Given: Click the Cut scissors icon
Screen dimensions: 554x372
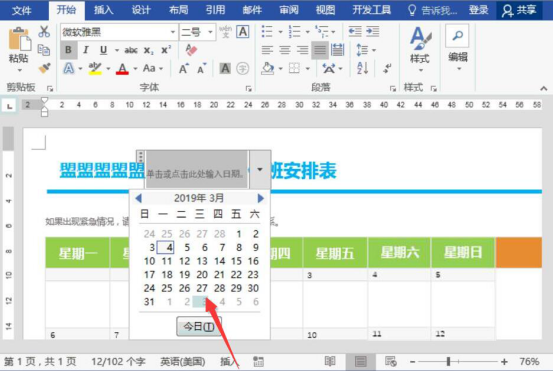Looking at the screenshot, I should tap(44, 32).
